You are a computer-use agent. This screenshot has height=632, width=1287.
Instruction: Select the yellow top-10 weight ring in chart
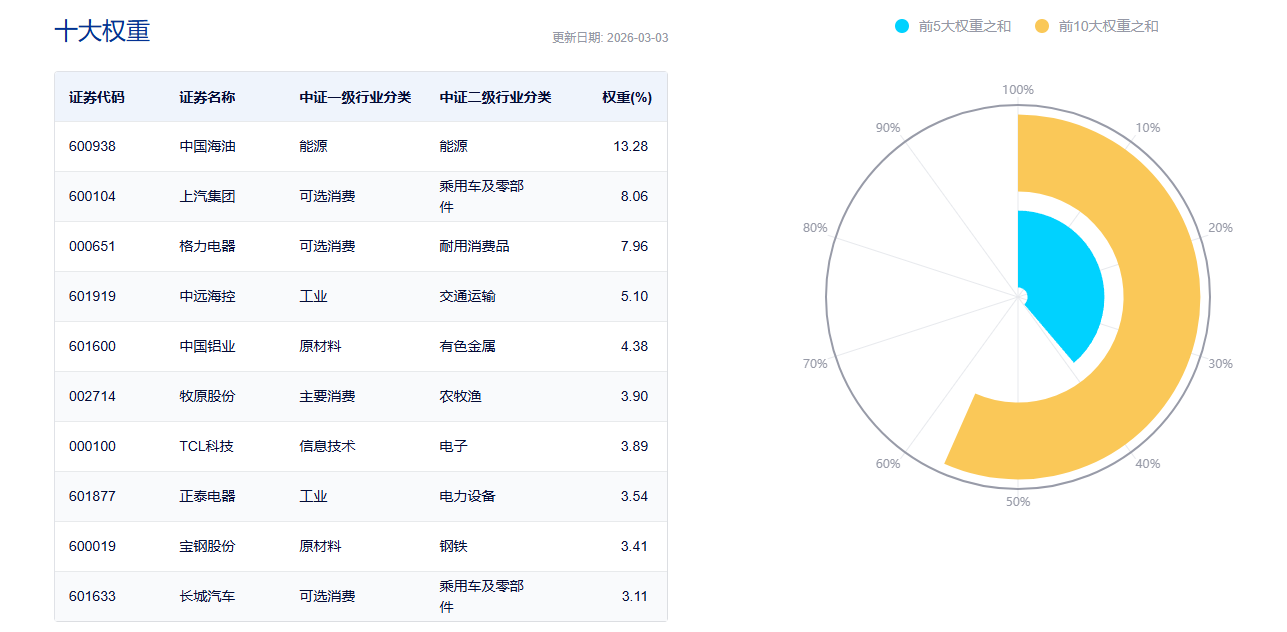click(1158, 300)
